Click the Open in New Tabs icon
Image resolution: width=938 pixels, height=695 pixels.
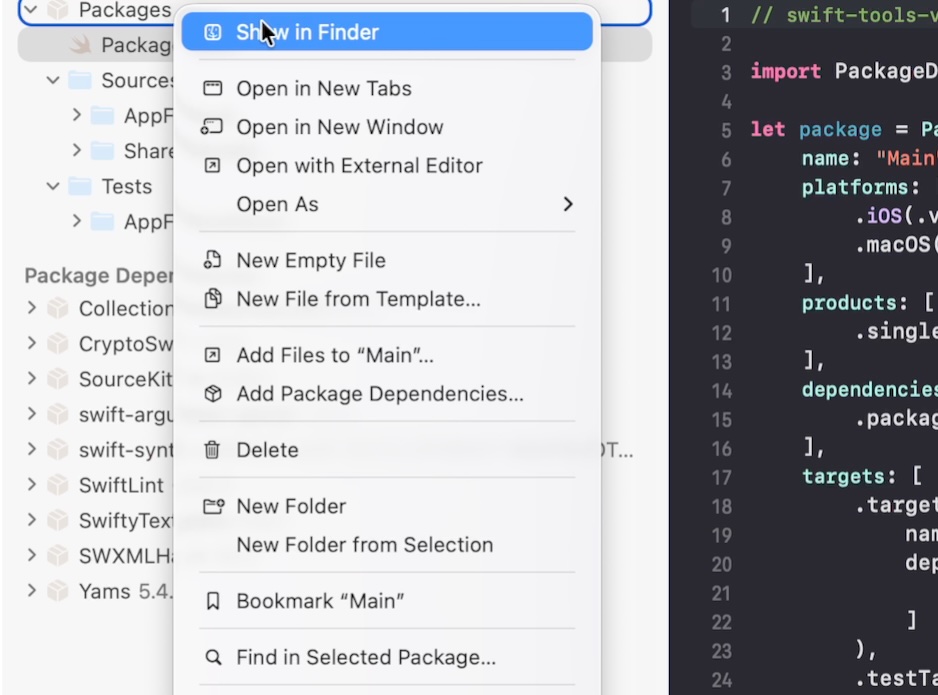[212, 88]
